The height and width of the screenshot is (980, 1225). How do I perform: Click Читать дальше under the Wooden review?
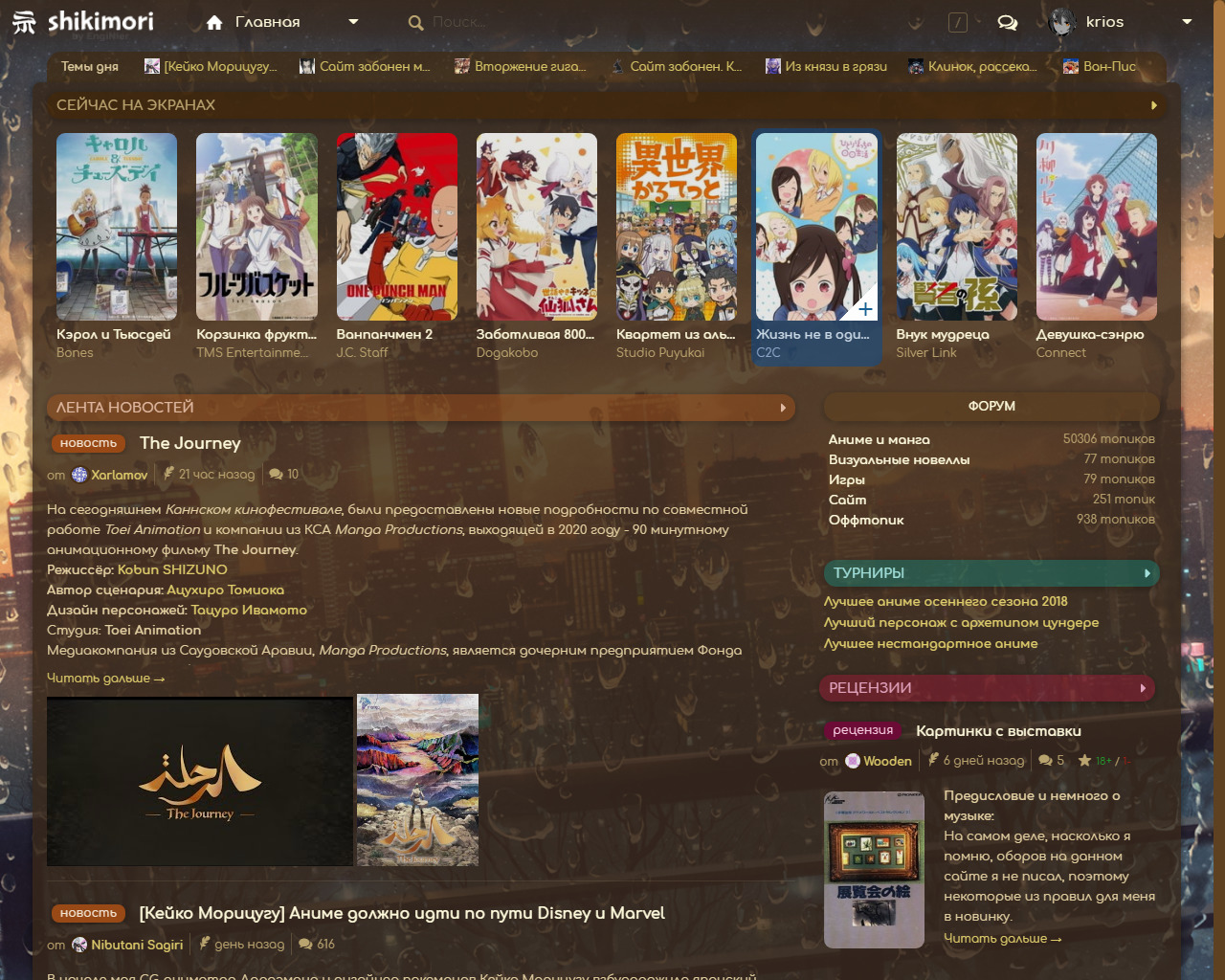click(1003, 938)
